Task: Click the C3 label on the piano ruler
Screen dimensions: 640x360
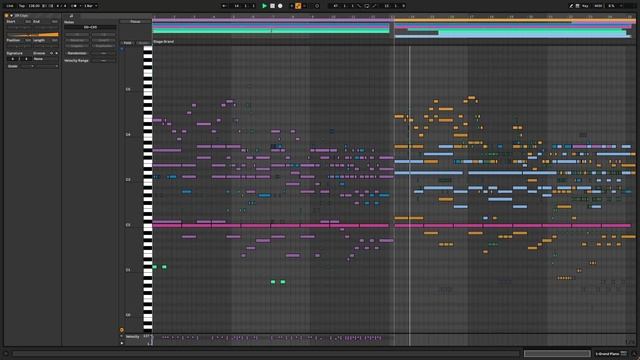Action: 128,179
